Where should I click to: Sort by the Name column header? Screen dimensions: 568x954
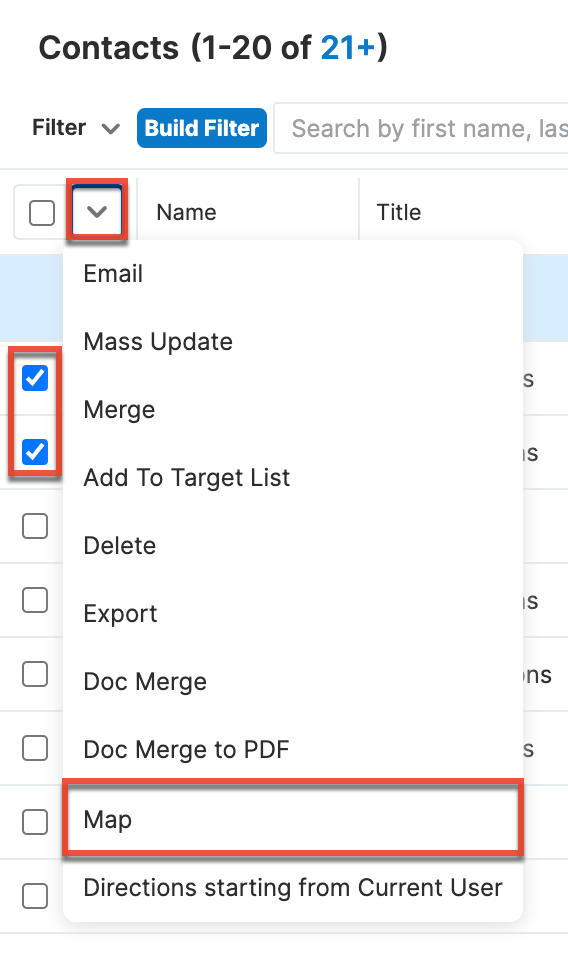[x=186, y=212]
